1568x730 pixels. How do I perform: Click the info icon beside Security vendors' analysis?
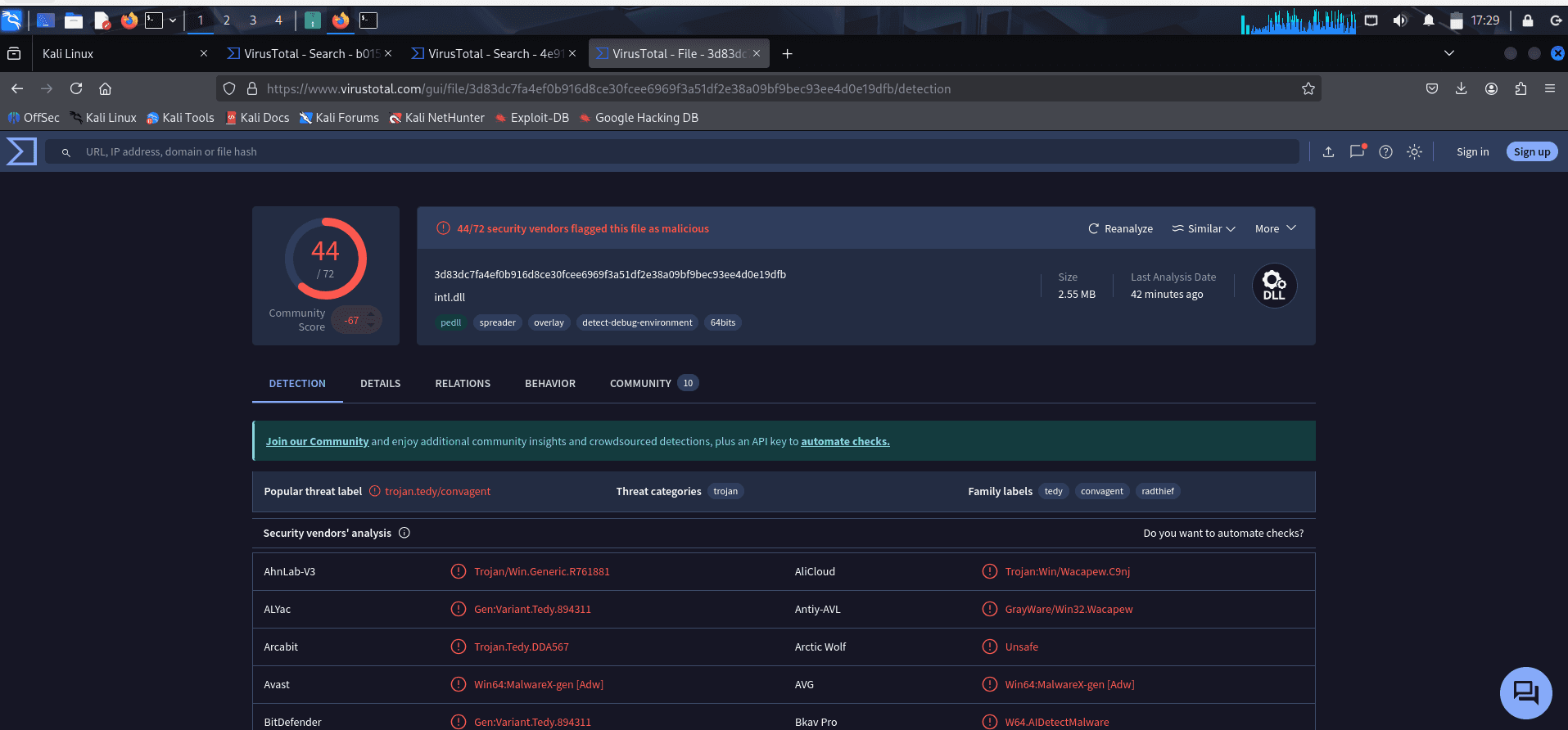(x=404, y=533)
